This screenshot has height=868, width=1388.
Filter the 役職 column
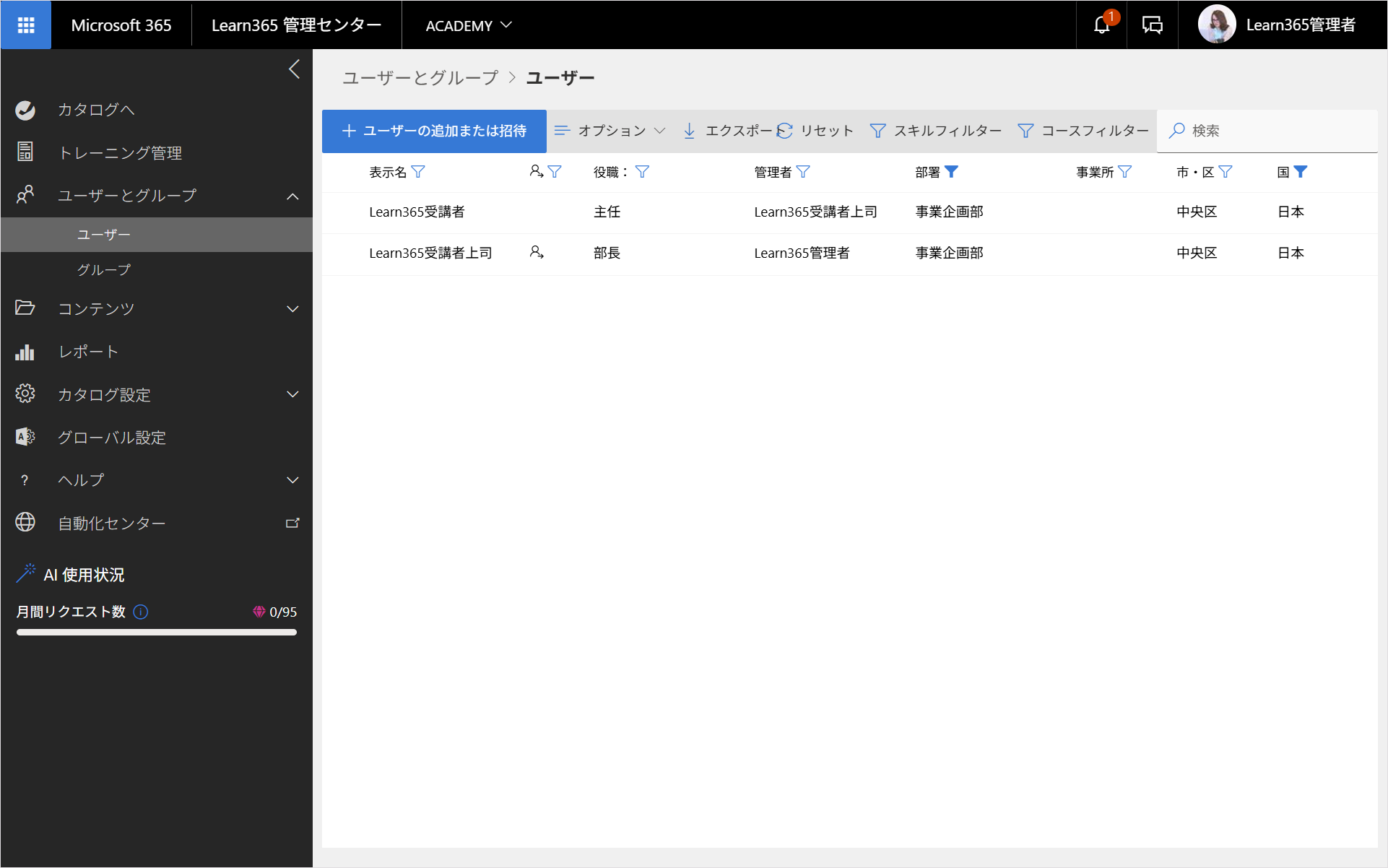click(642, 172)
